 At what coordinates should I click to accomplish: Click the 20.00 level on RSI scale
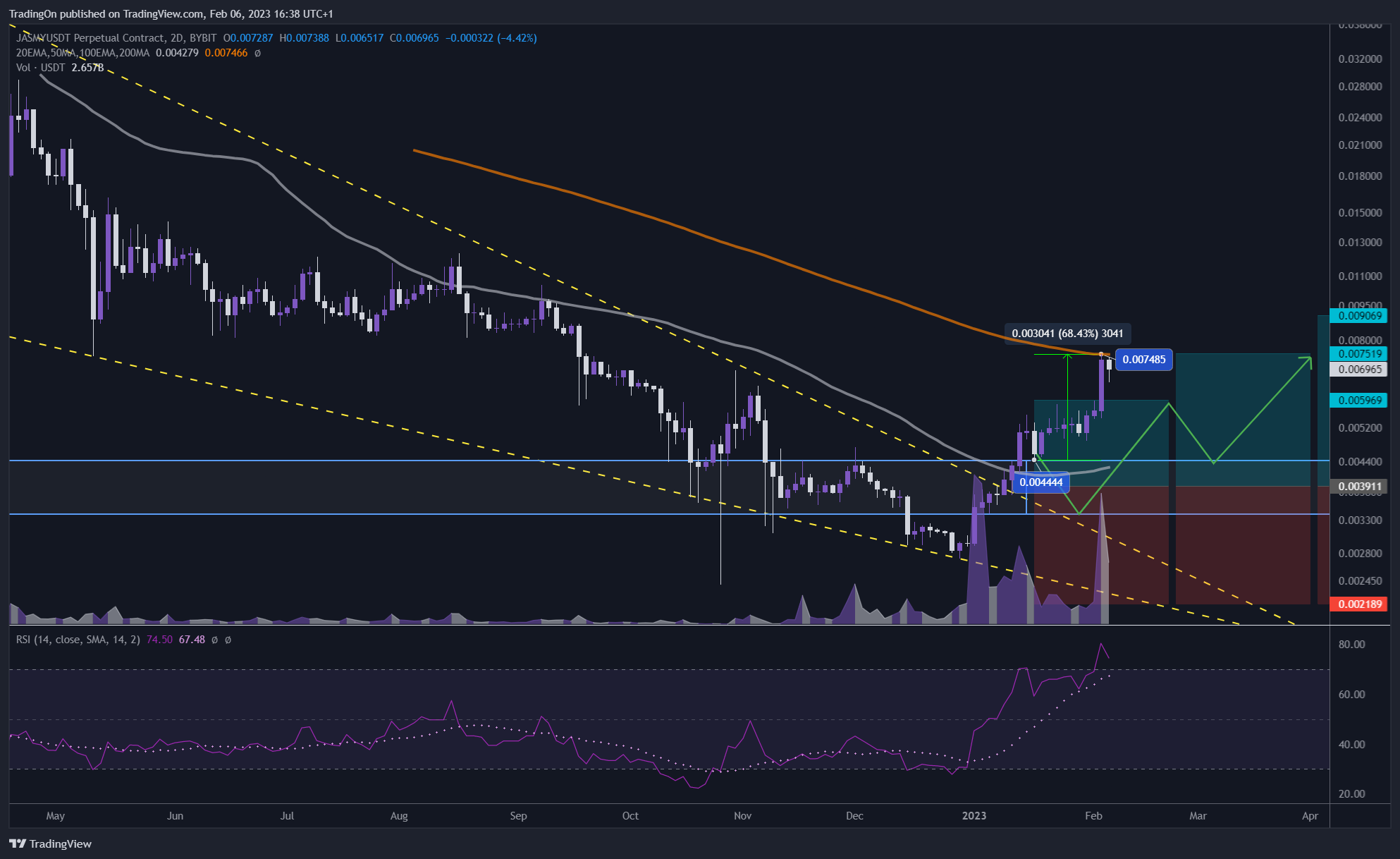pyautogui.click(x=1351, y=794)
